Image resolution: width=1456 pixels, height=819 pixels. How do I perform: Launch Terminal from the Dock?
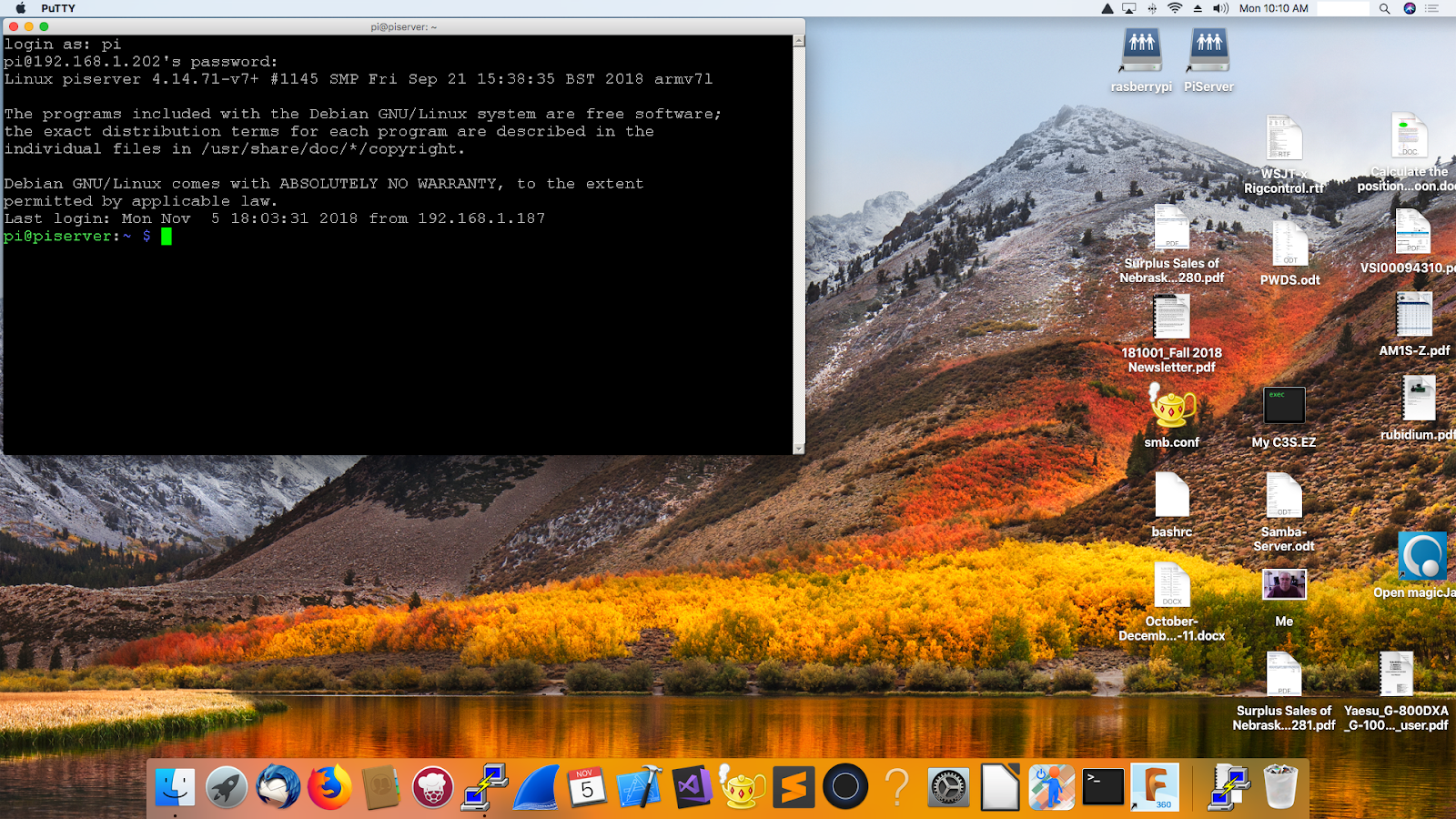1103,787
